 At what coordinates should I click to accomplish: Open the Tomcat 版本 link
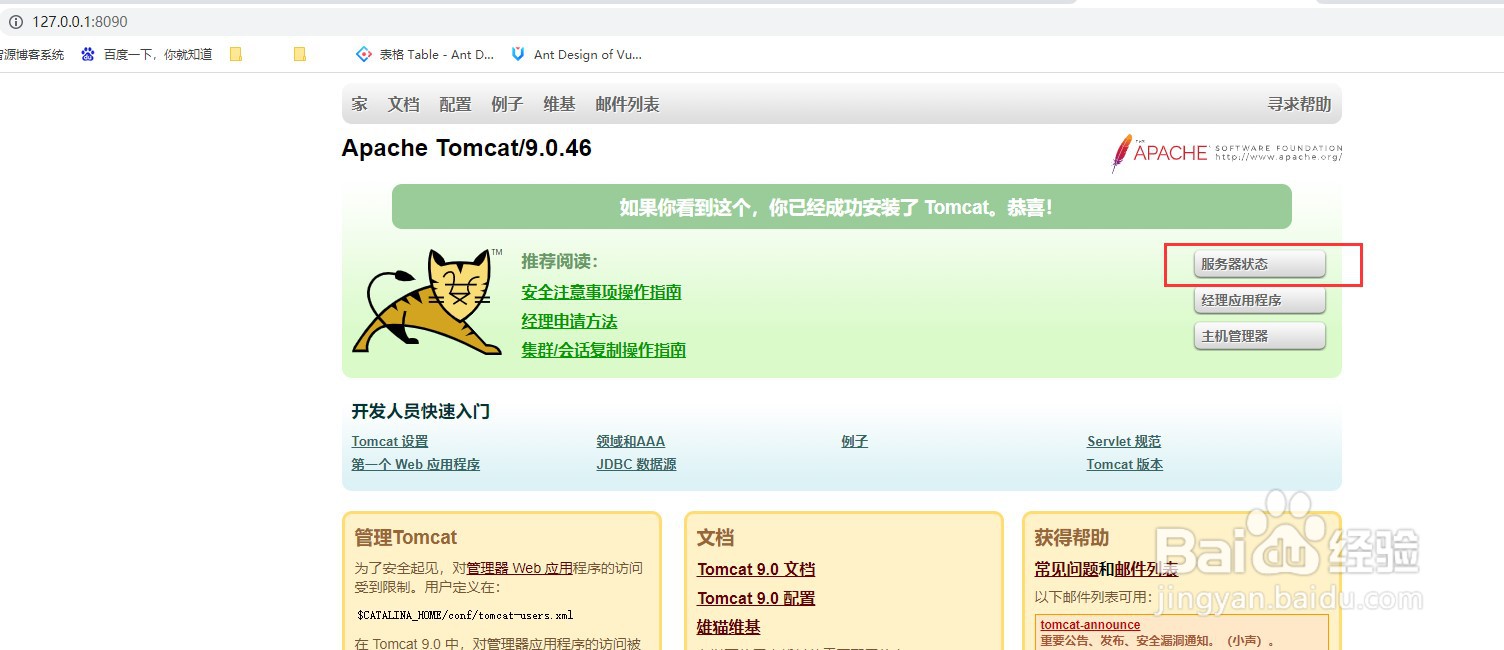click(1125, 464)
